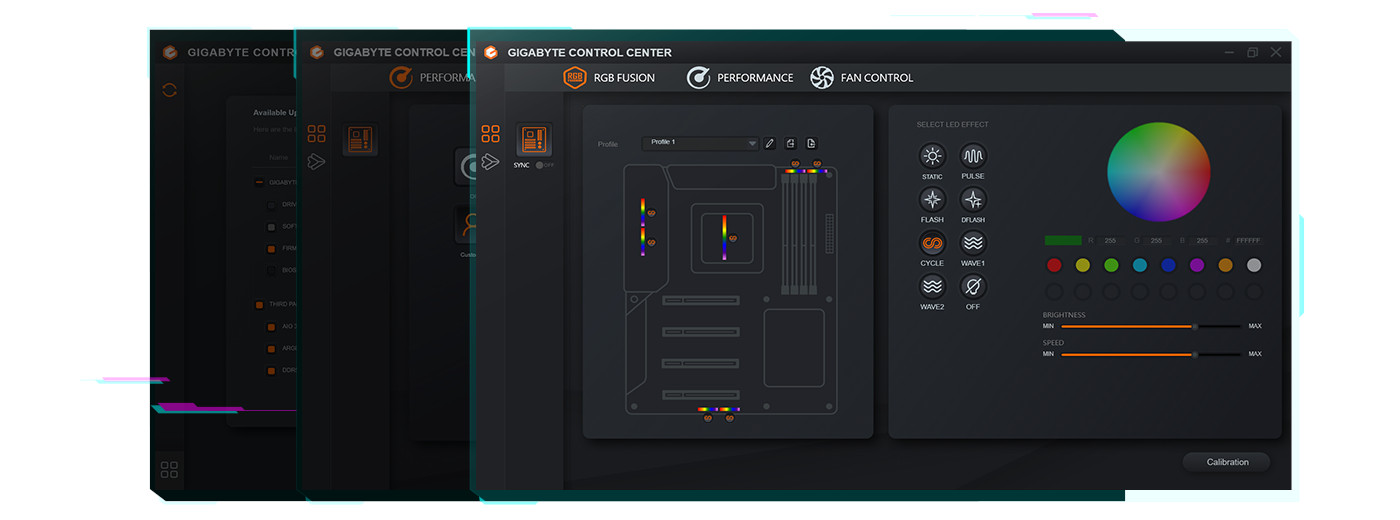Click the pencil icon to rename profile

770,144
